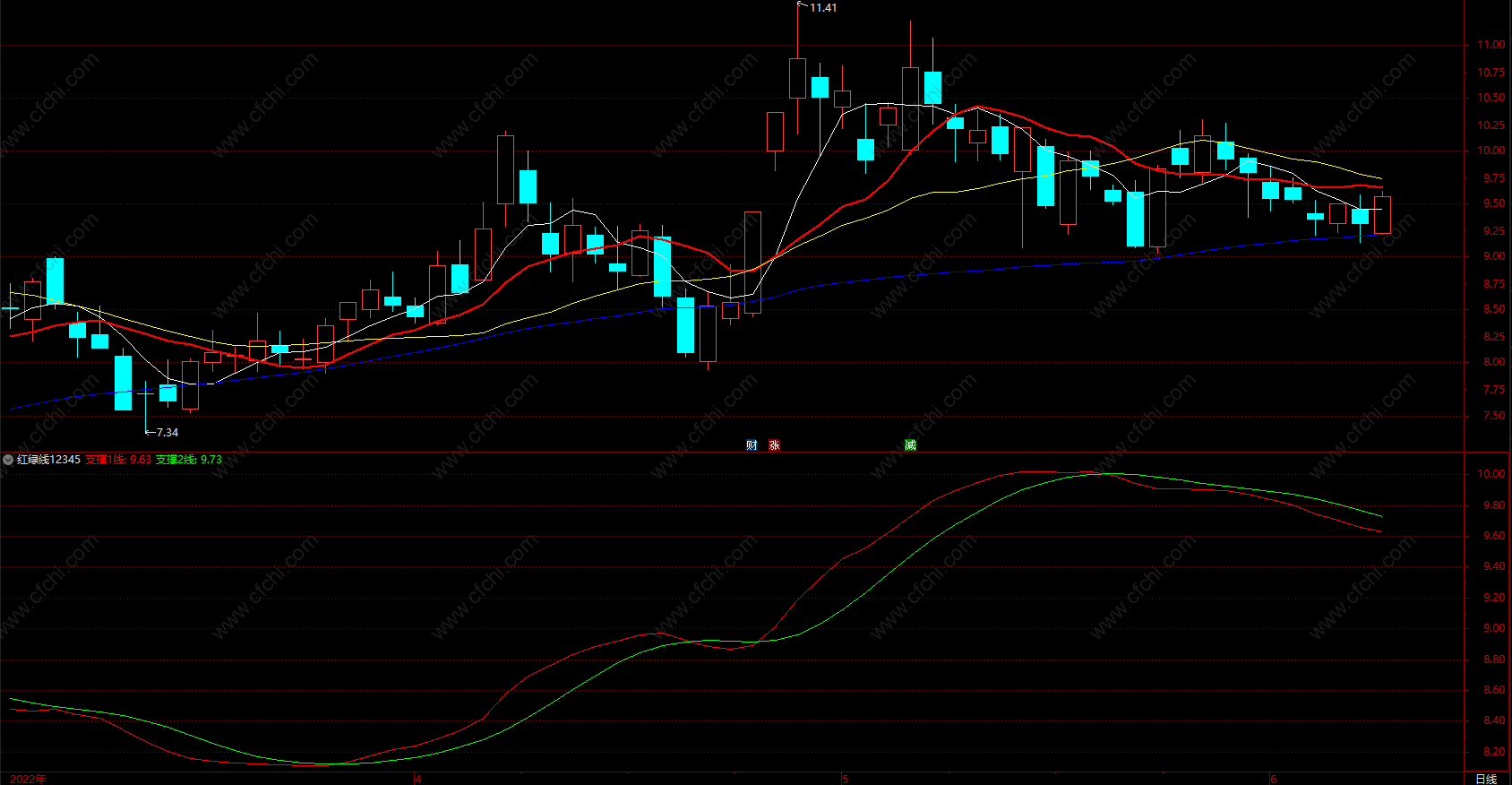Viewport: 1512px width, 785px height.
Task: Click the 7.34 low price label
Action: pyautogui.click(x=168, y=432)
